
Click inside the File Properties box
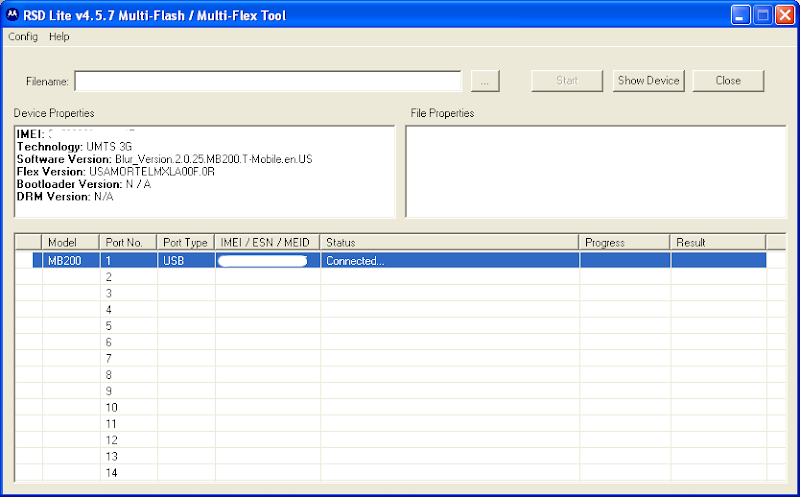click(596, 172)
